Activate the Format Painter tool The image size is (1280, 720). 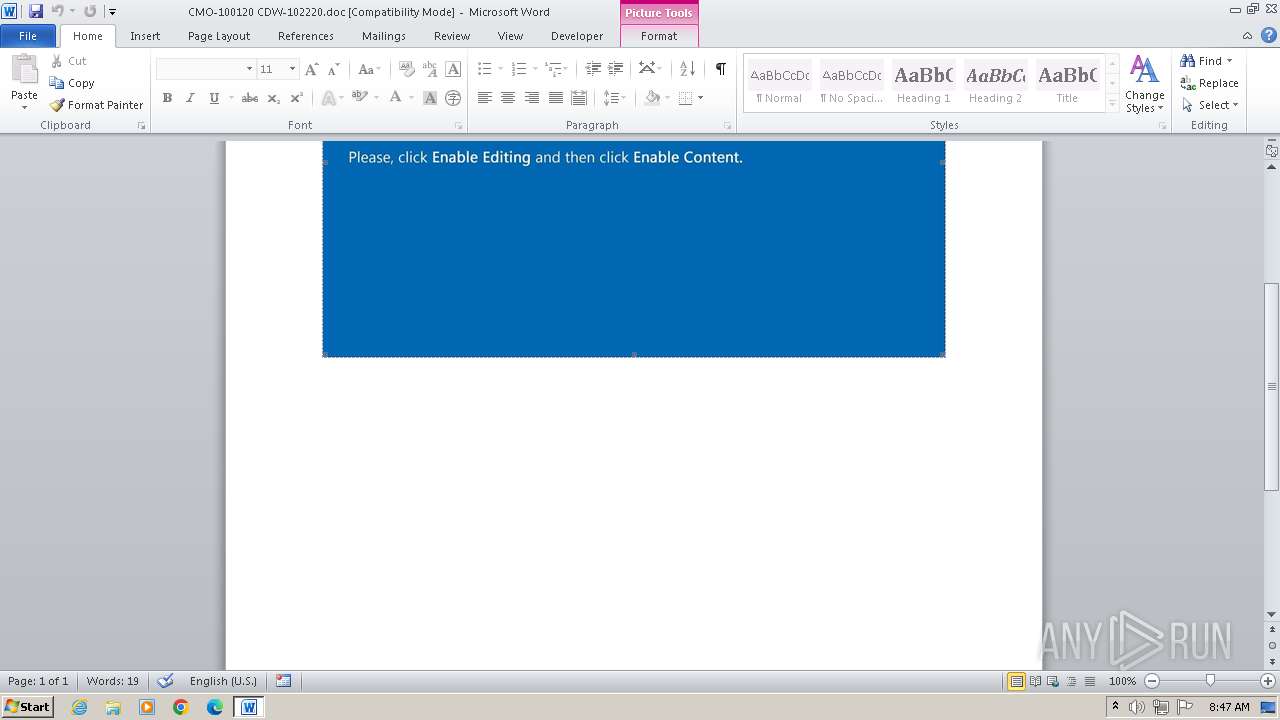tap(96, 105)
